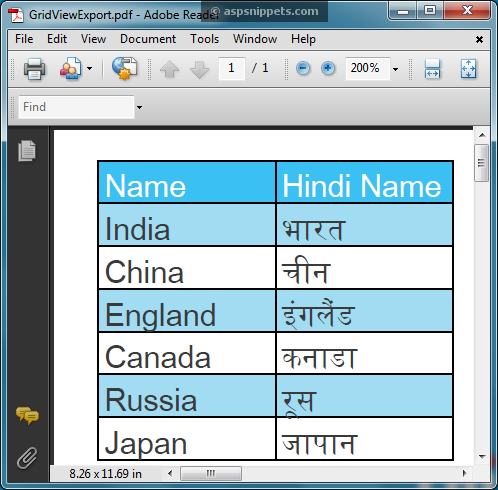Viewport: 498px width, 490px height.
Task: Open the Attachments paperclip panel
Action: pyautogui.click(x=27, y=458)
